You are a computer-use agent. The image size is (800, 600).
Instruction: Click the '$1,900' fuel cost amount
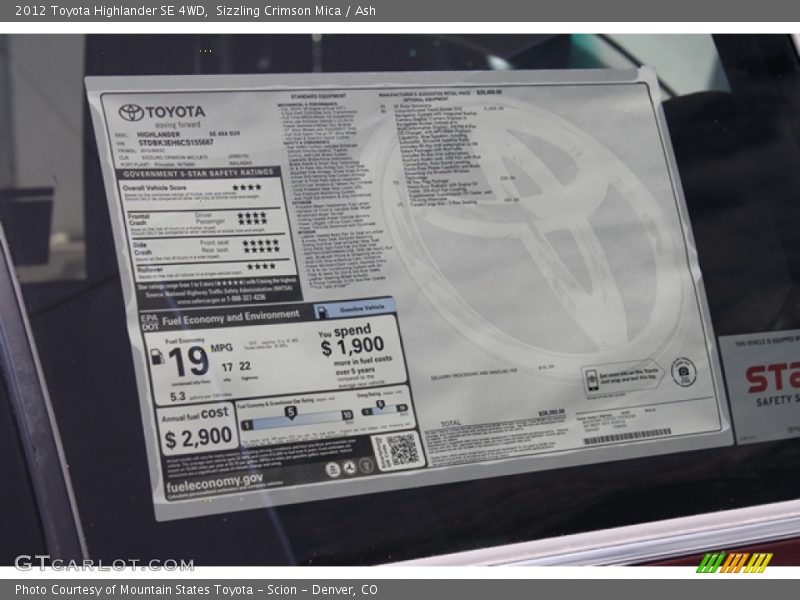[x=353, y=346]
